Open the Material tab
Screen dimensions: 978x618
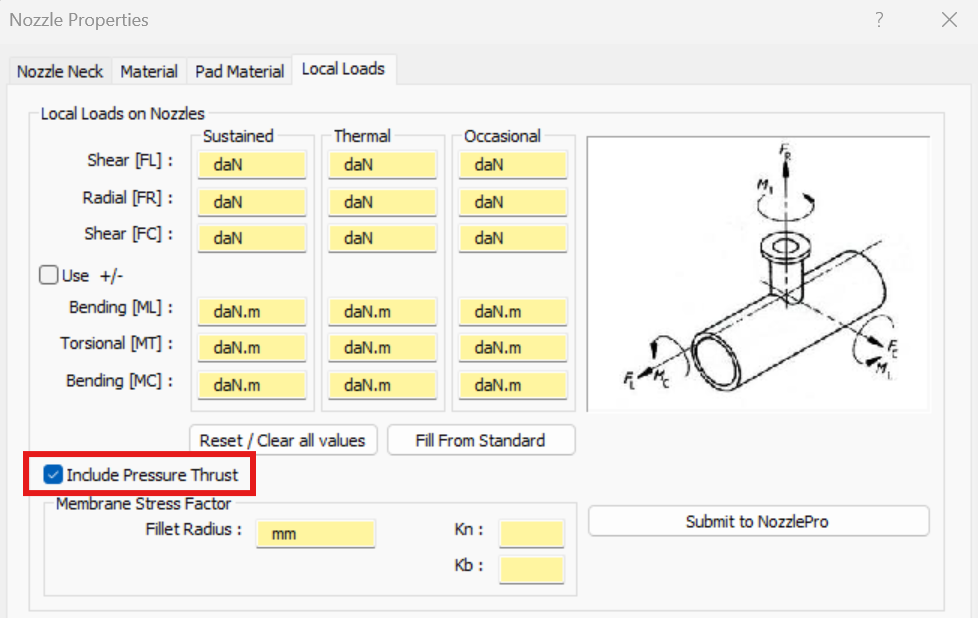tap(148, 71)
